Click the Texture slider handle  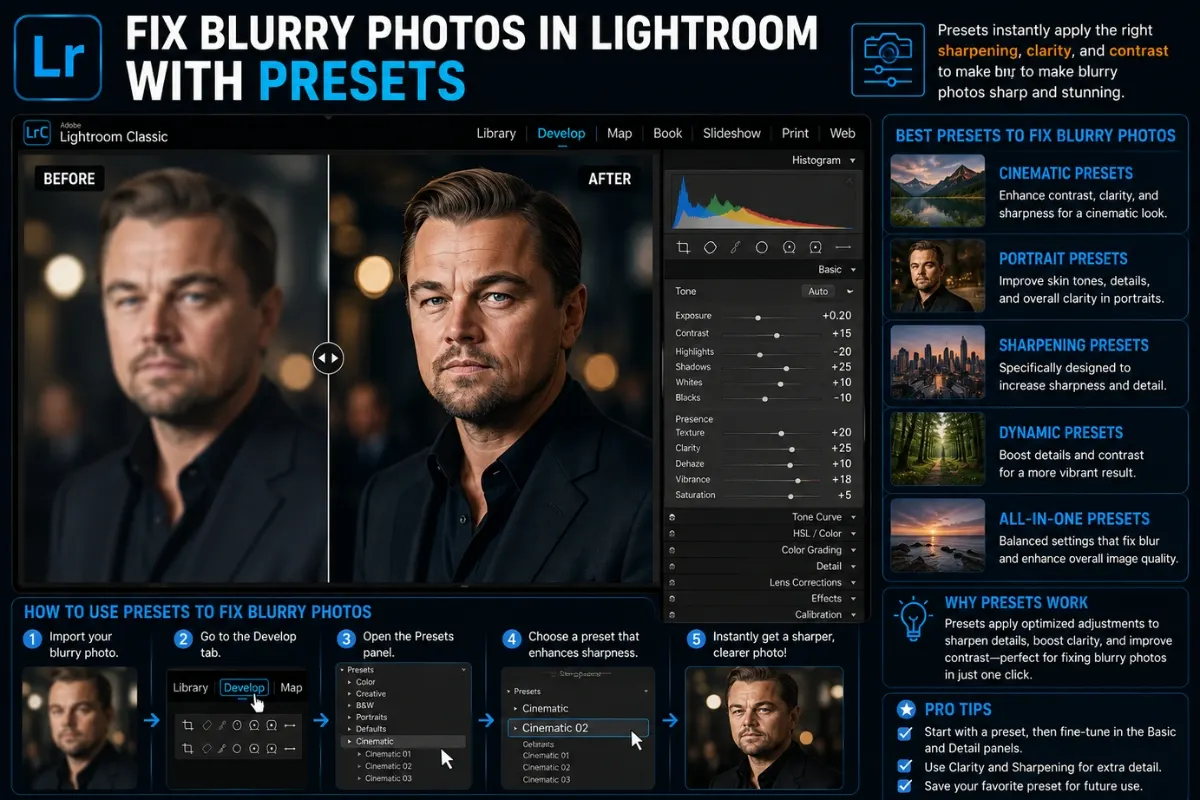tap(781, 433)
